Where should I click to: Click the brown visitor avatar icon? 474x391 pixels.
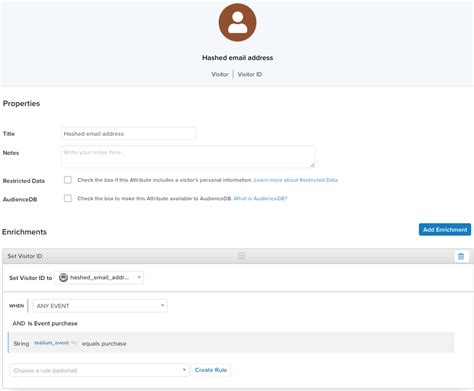click(x=237, y=22)
